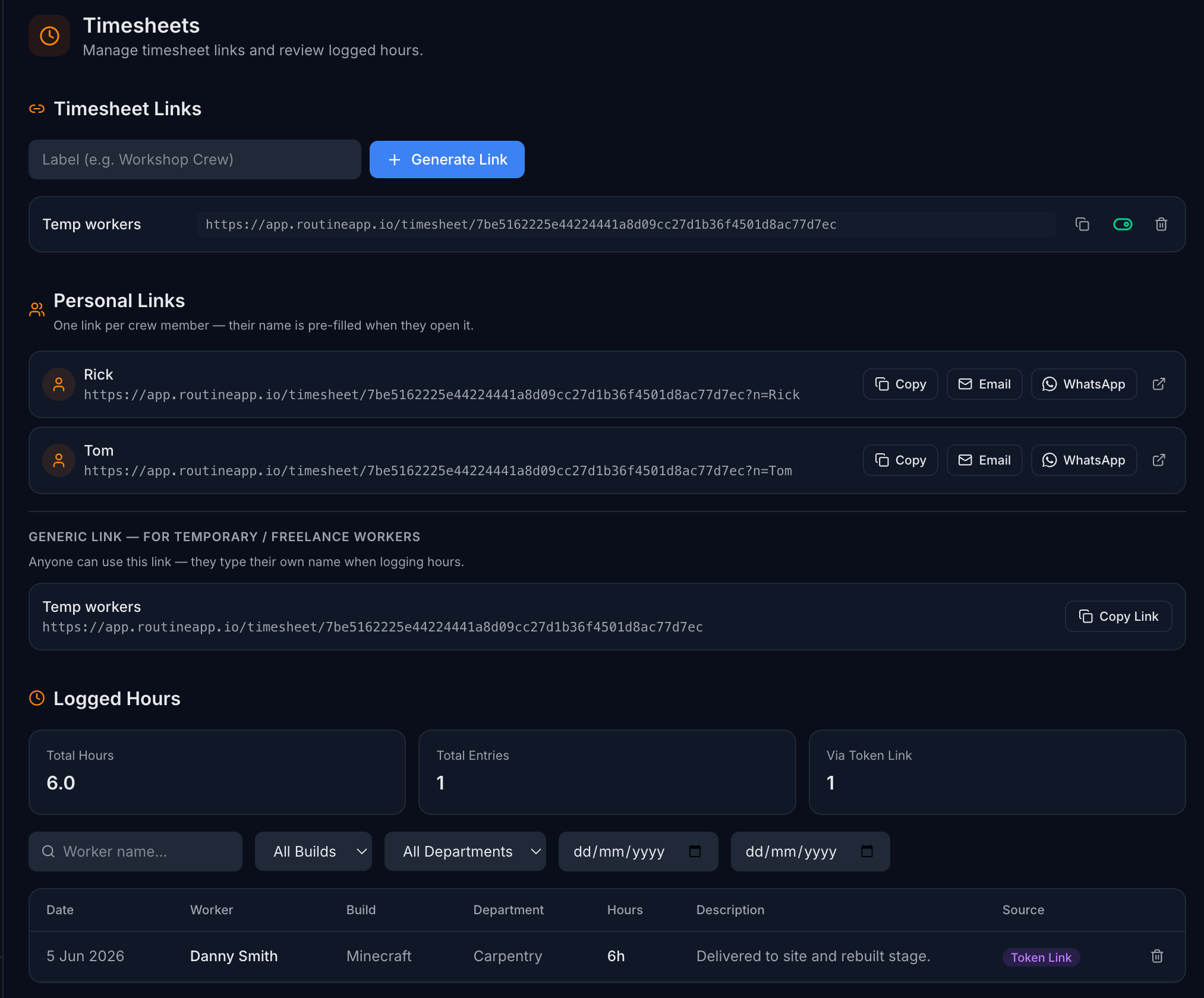1204x998 pixels.
Task: Click the second dd/mm/yyyy date field
Action: click(811, 851)
